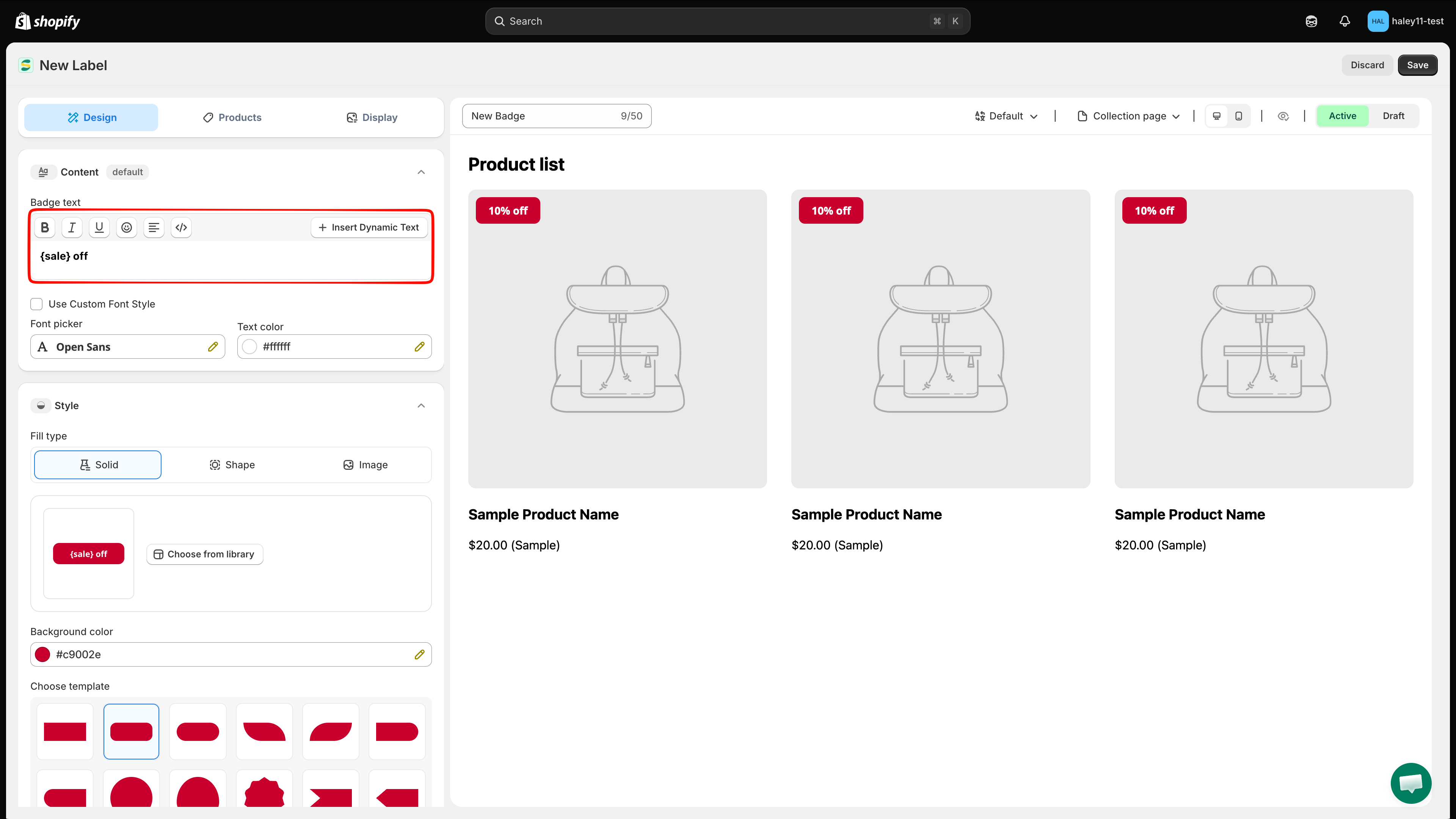1456x819 pixels.
Task: Select the circle badge template
Action: point(131,789)
